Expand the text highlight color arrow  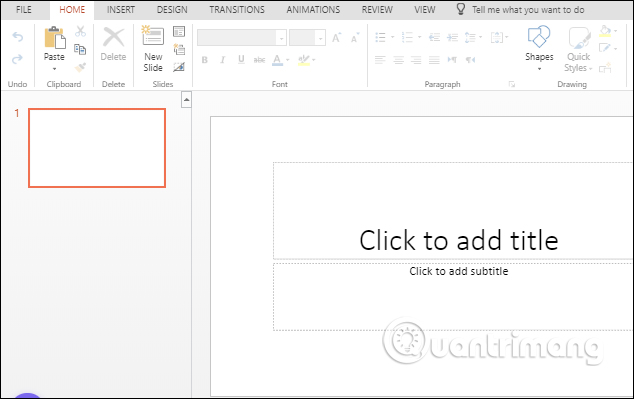click(314, 60)
